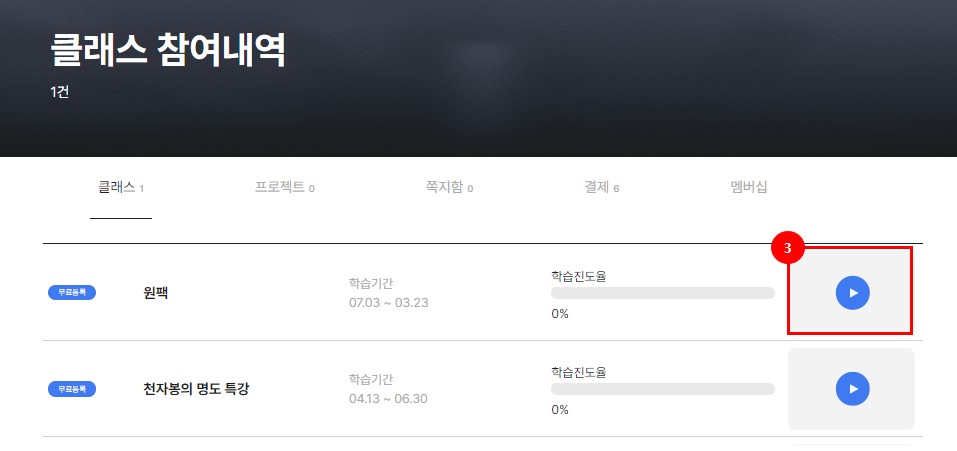Open the 클래스 tab
957x451 pixels.
click(121, 187)
